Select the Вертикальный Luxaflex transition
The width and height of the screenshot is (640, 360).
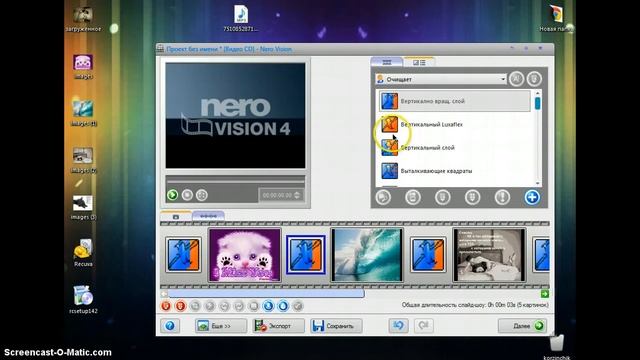tap(455, 124)
